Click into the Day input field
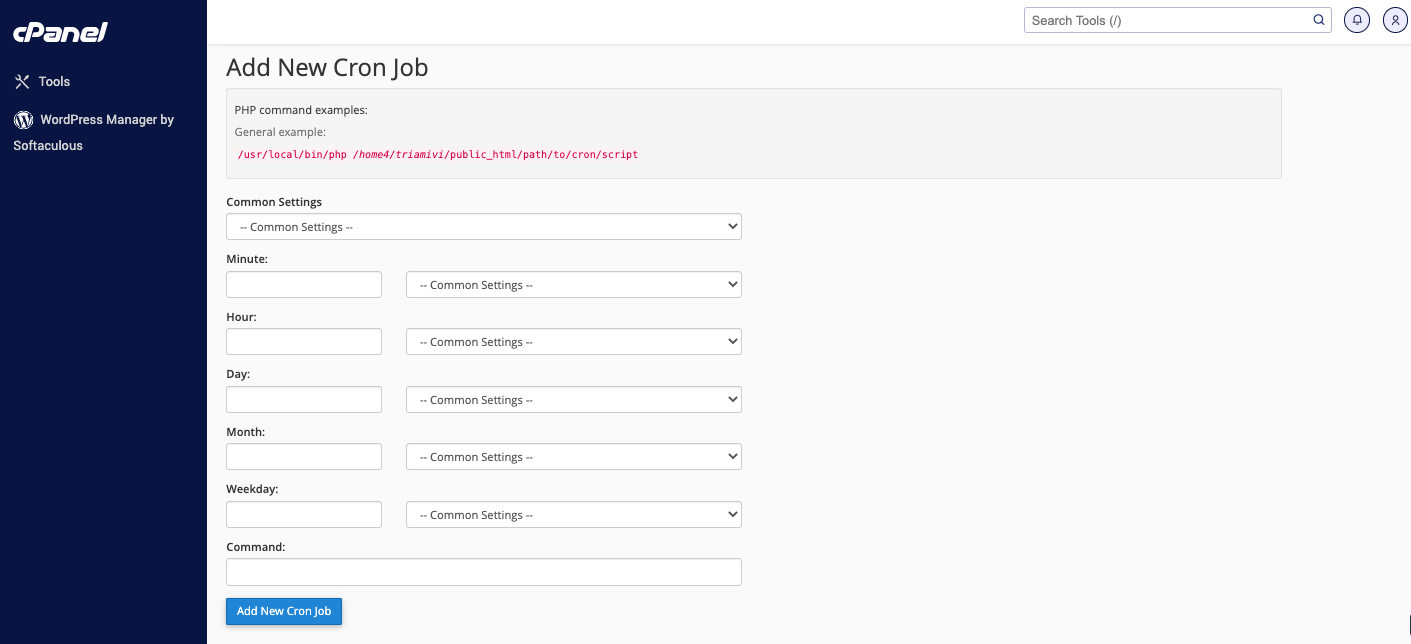This screenshot has height=644, width=1411. point(304,400)
